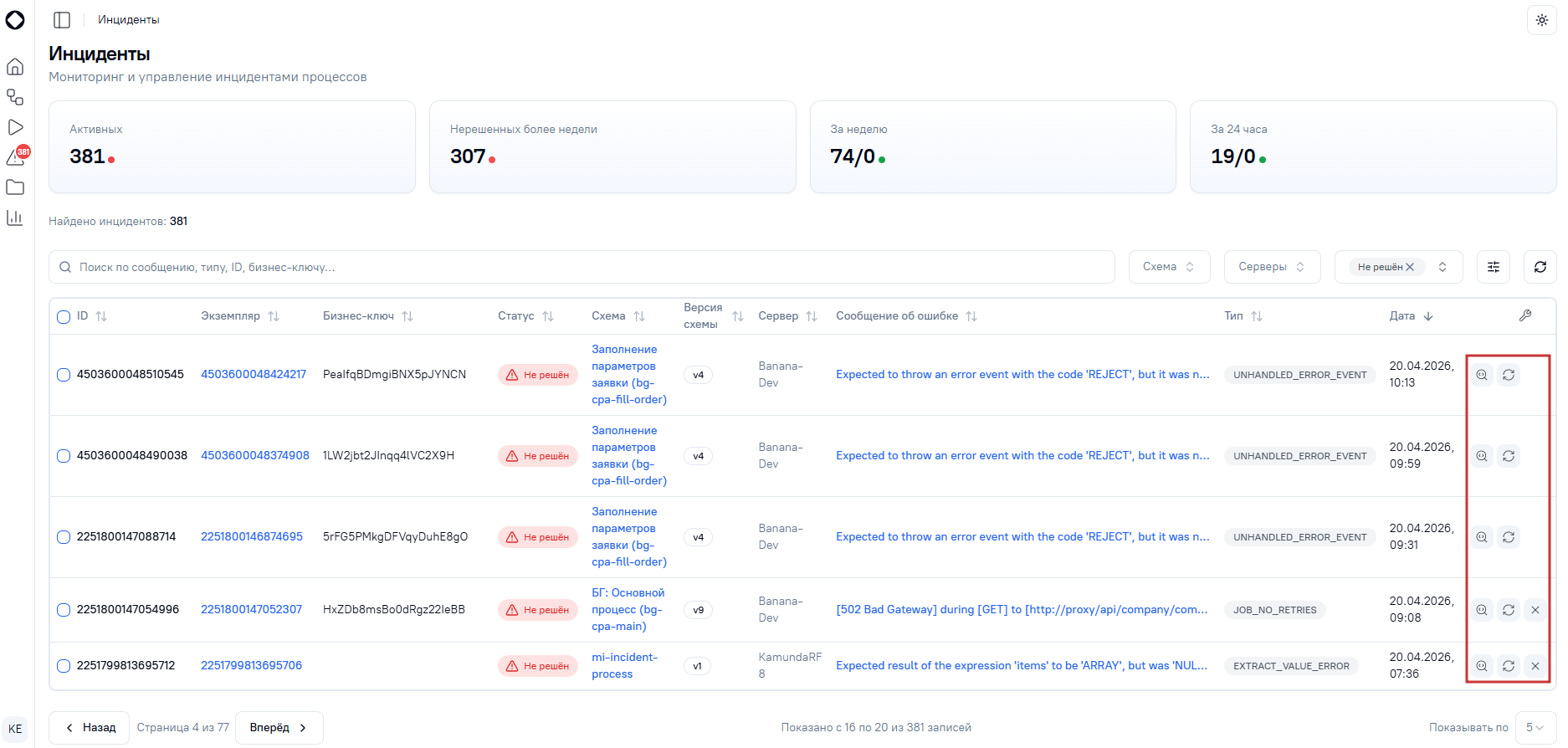
Task: Expand the Схема filter dropdown
Action: (1169, 267)
